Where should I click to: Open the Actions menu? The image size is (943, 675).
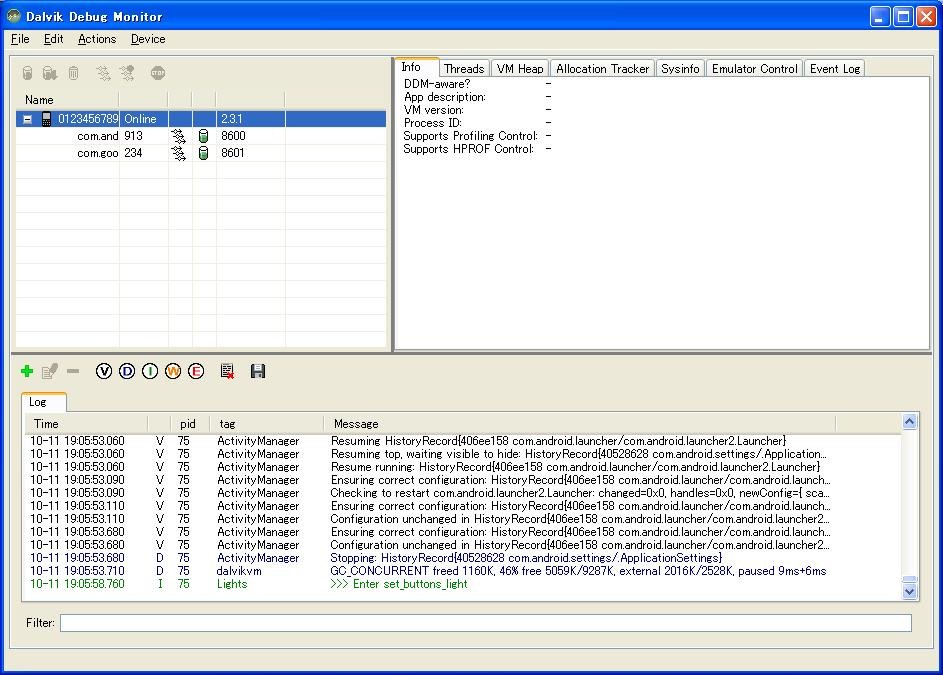click(97, 39)
